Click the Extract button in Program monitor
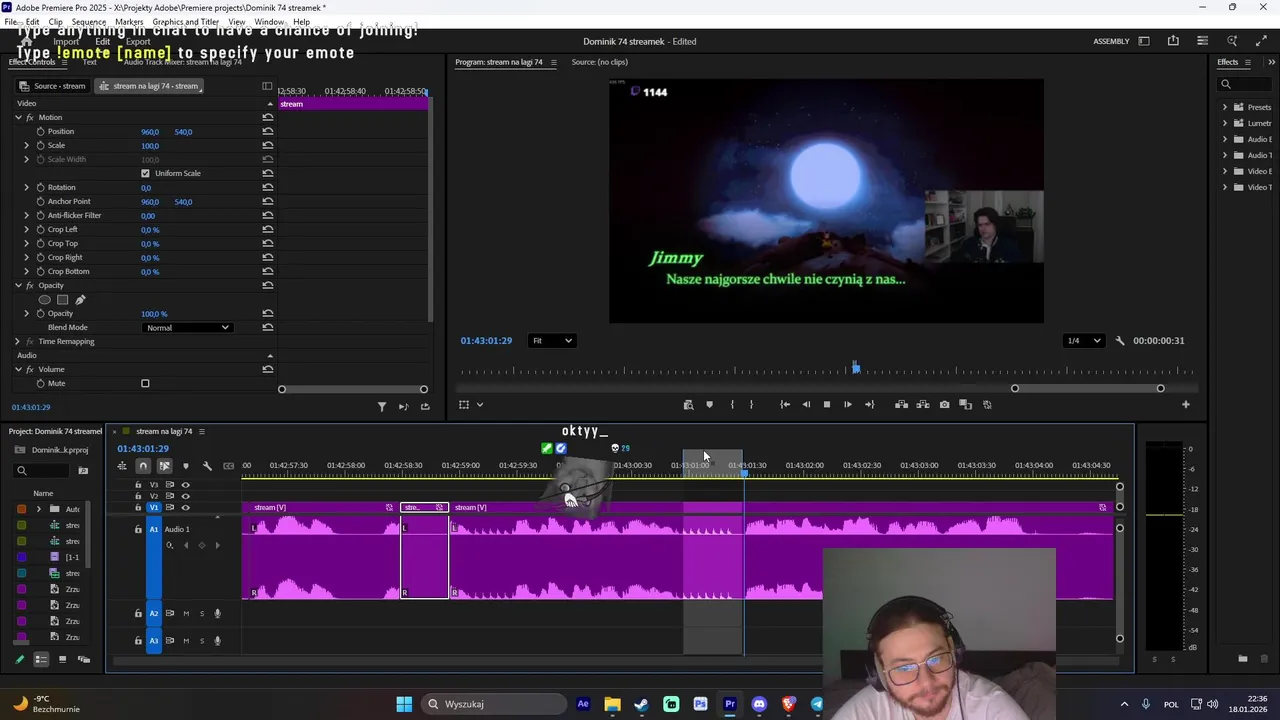Viewport: 1280px width, 720px height. pyautogui.click(x=922, y=405)
